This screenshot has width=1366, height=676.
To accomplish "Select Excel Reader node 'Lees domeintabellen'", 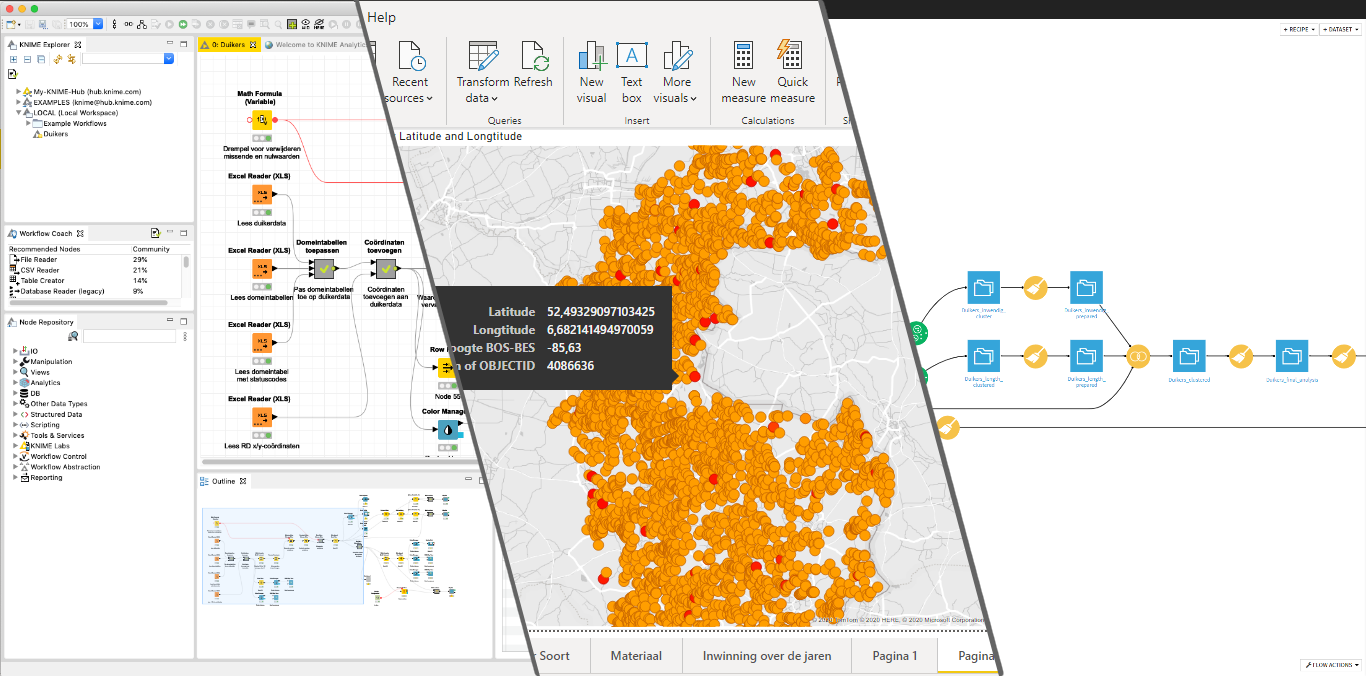I will (x=260, y=269).
